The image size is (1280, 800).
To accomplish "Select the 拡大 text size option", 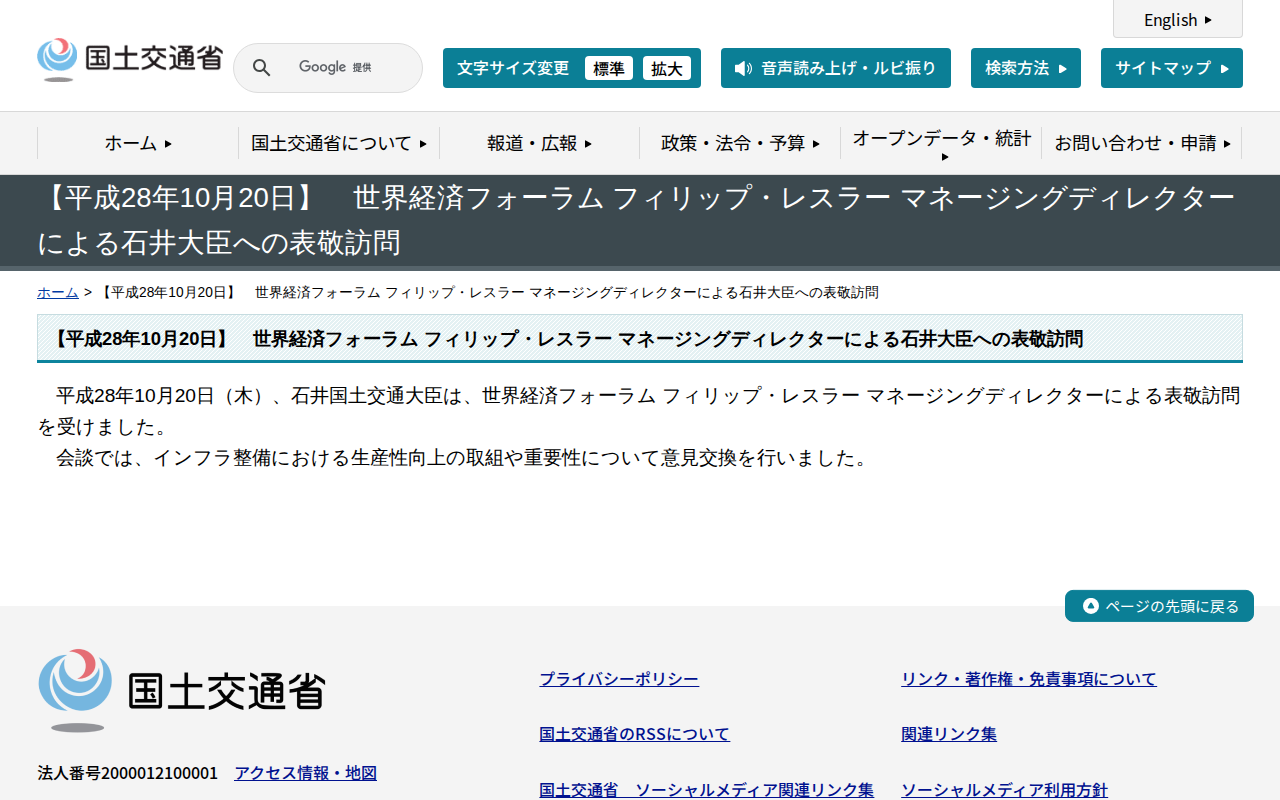I will point(667,68).
